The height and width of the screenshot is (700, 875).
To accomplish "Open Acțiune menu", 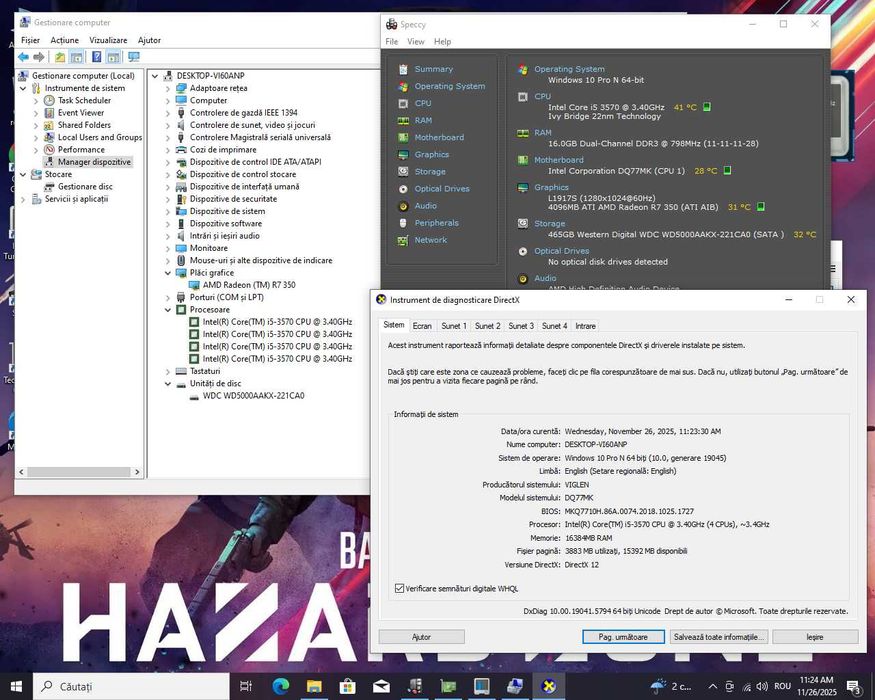I will pos(65,40).
